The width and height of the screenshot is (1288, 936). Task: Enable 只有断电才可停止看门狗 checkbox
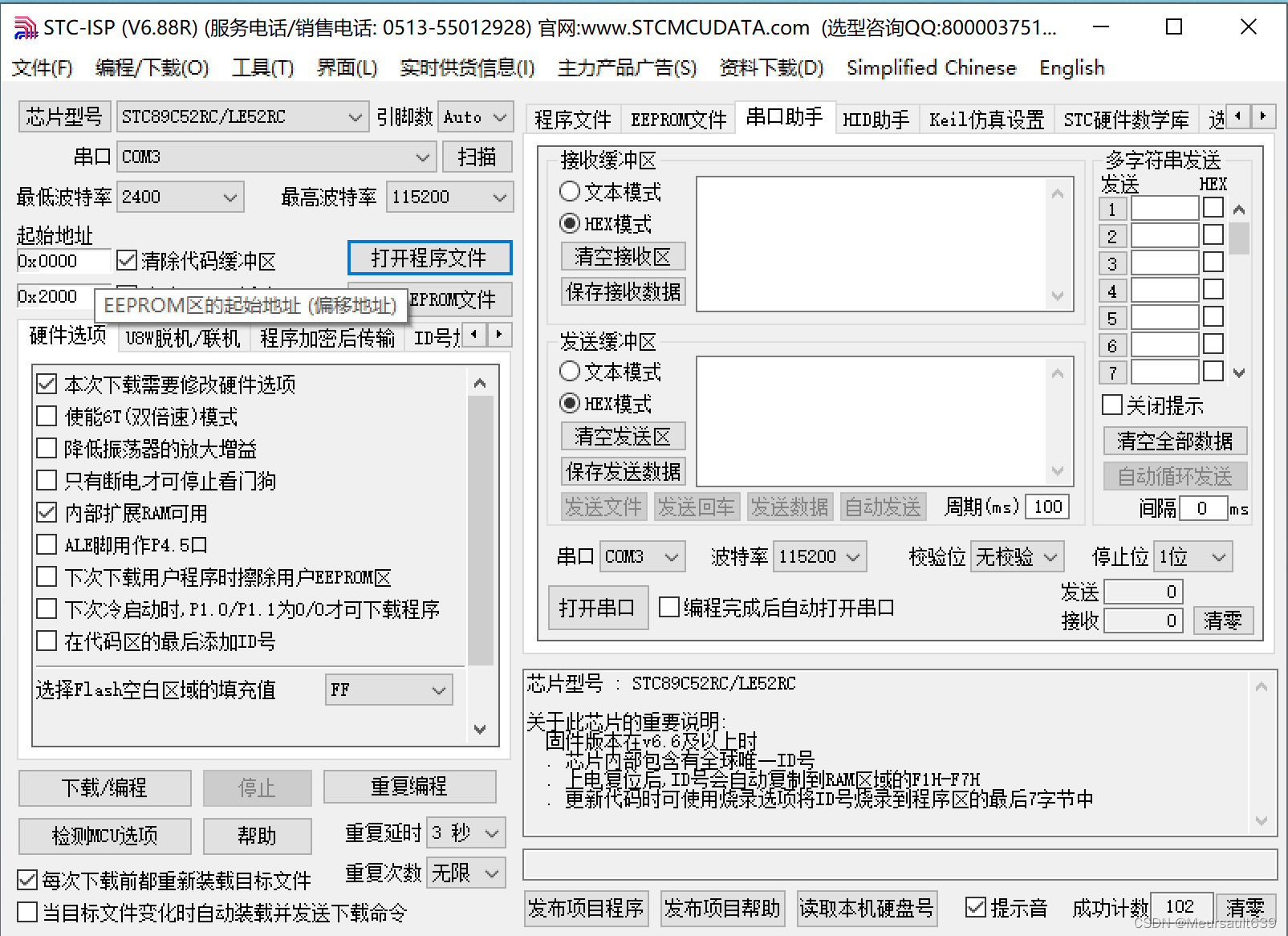47,481
